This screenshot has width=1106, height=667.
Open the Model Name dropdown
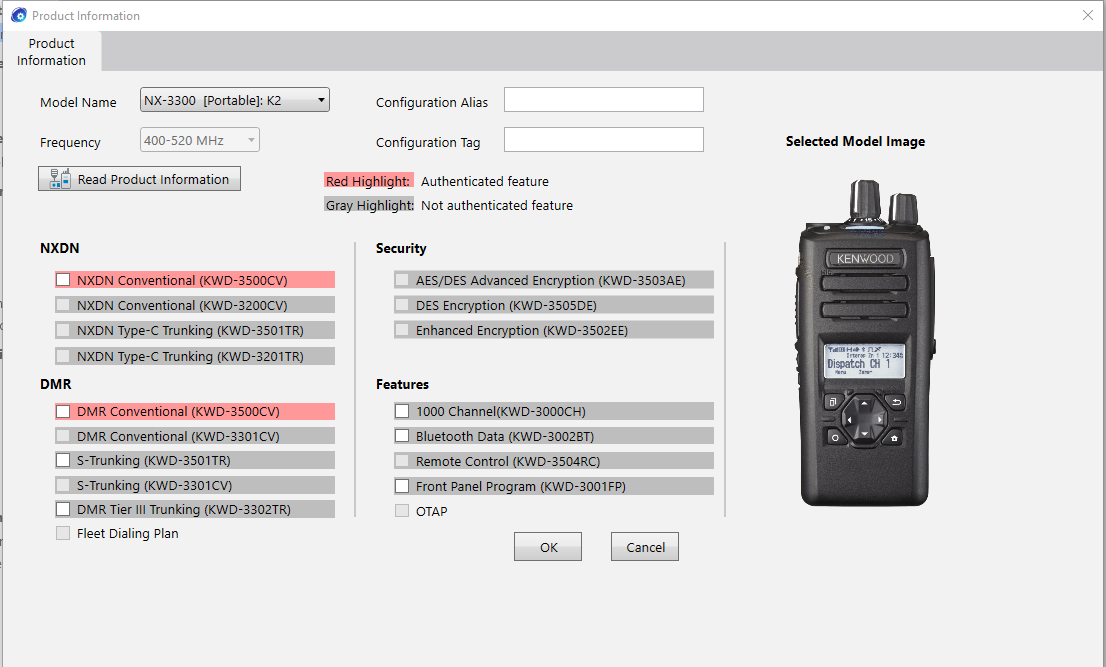point(235,100)
